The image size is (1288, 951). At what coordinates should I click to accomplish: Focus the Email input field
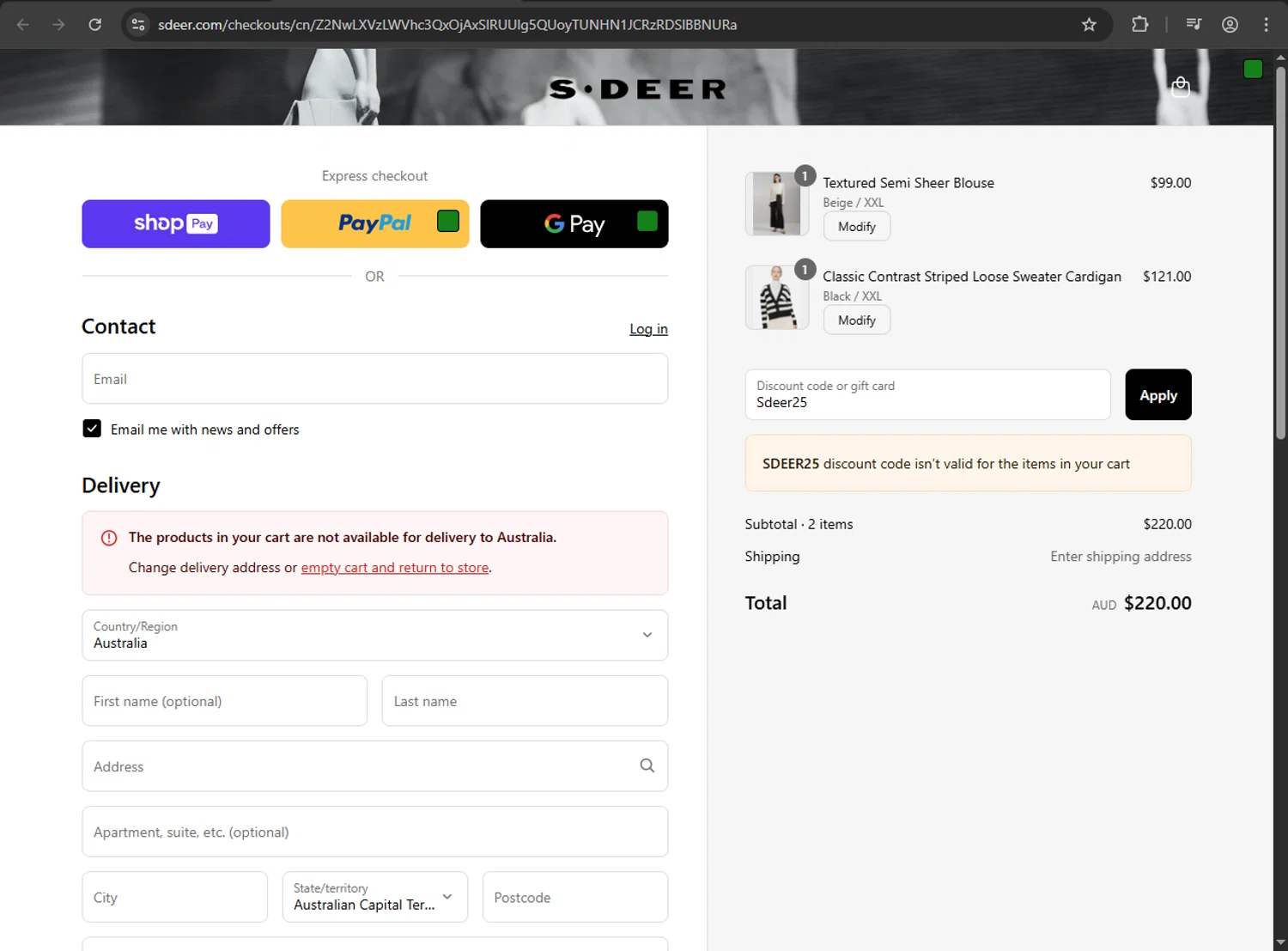click(375, 379)
